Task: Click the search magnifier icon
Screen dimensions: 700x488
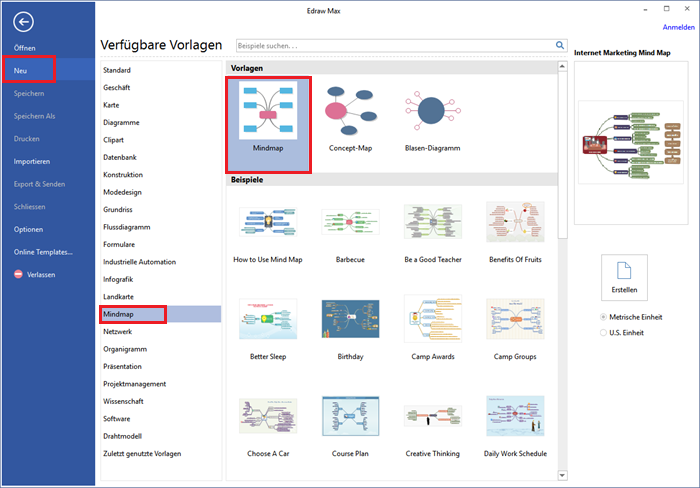Action: click(560, 45)
